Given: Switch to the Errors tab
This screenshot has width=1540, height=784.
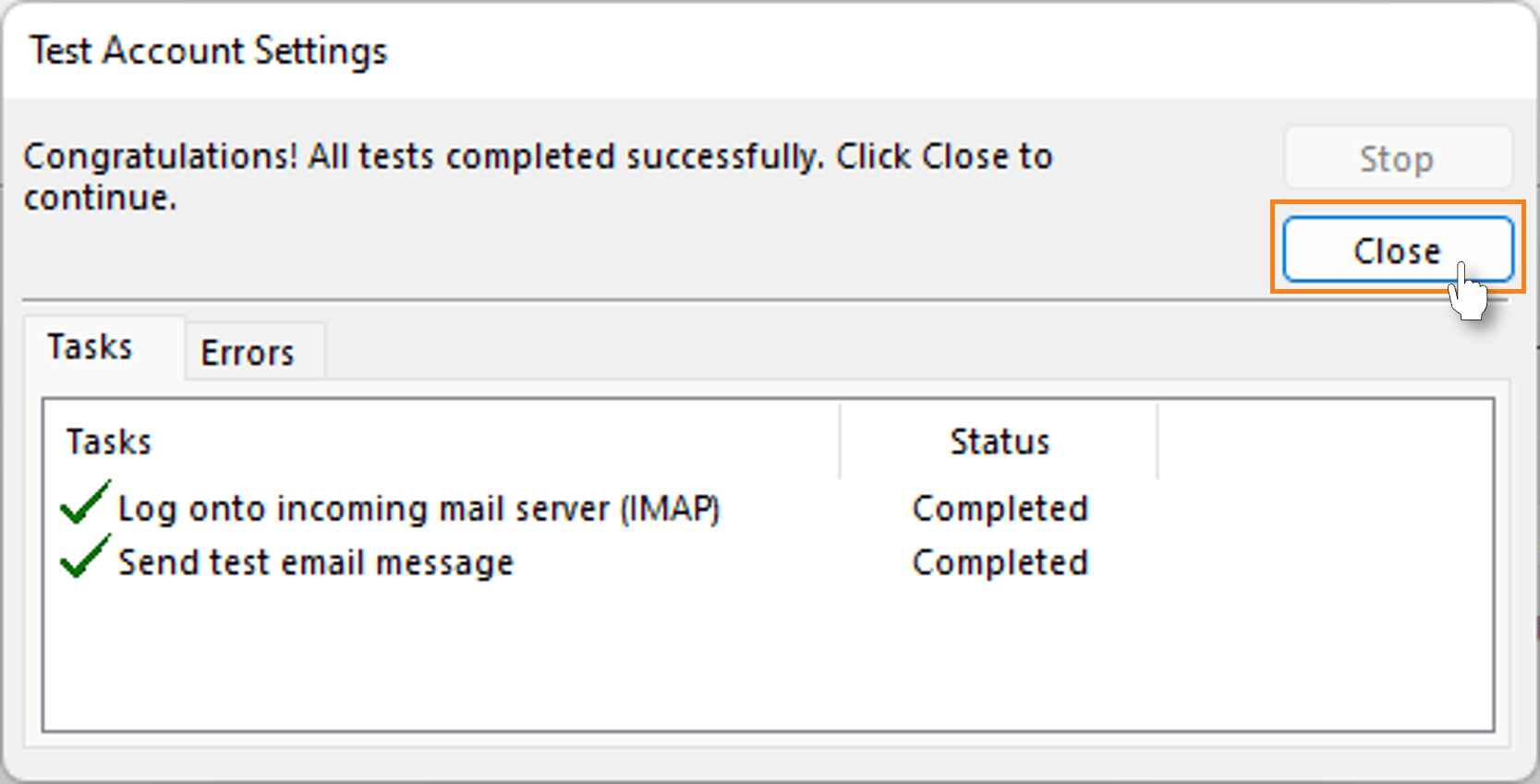Looking at the screenshot, I should (245, 351).
